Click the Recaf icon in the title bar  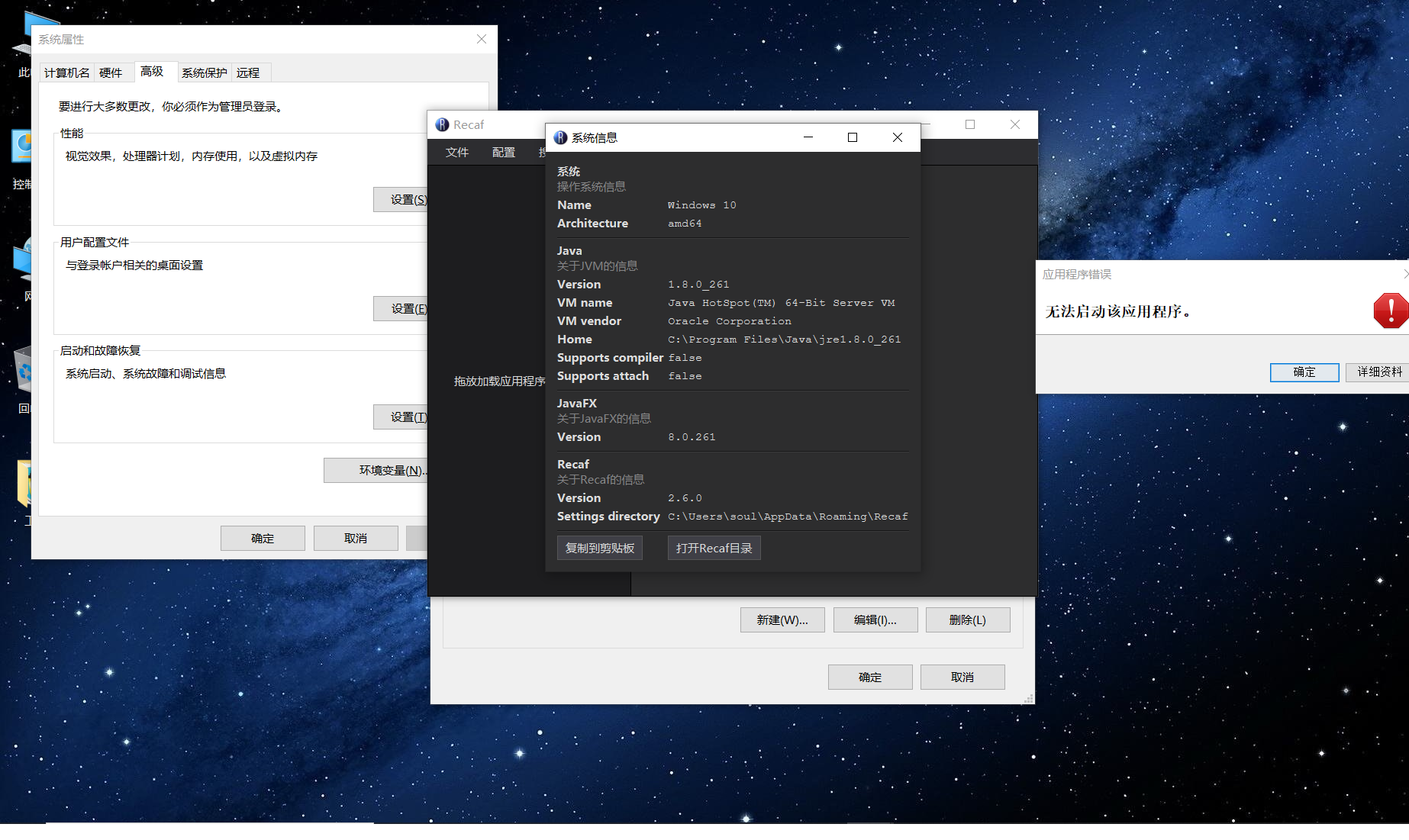tap(441, 124)
